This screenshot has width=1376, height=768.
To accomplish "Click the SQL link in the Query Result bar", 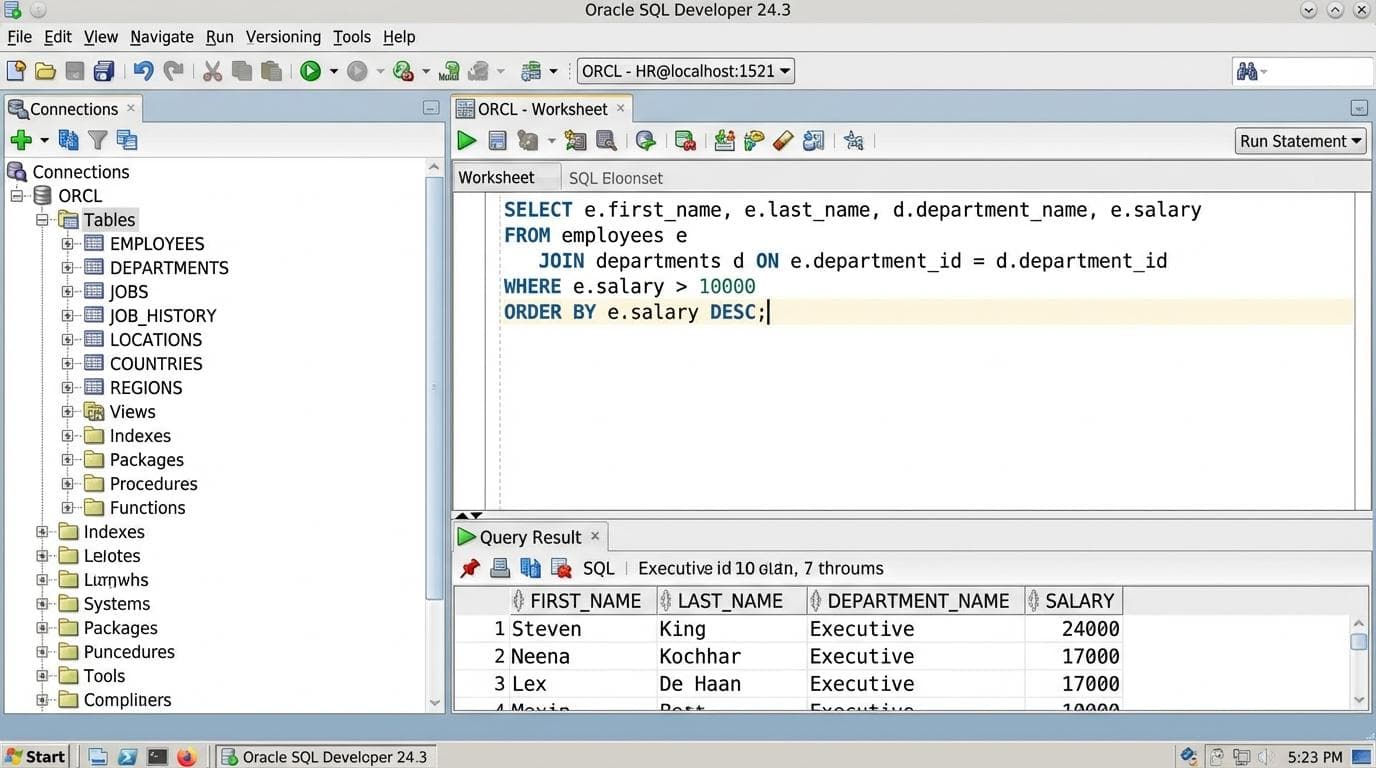I will pos(598,568).
